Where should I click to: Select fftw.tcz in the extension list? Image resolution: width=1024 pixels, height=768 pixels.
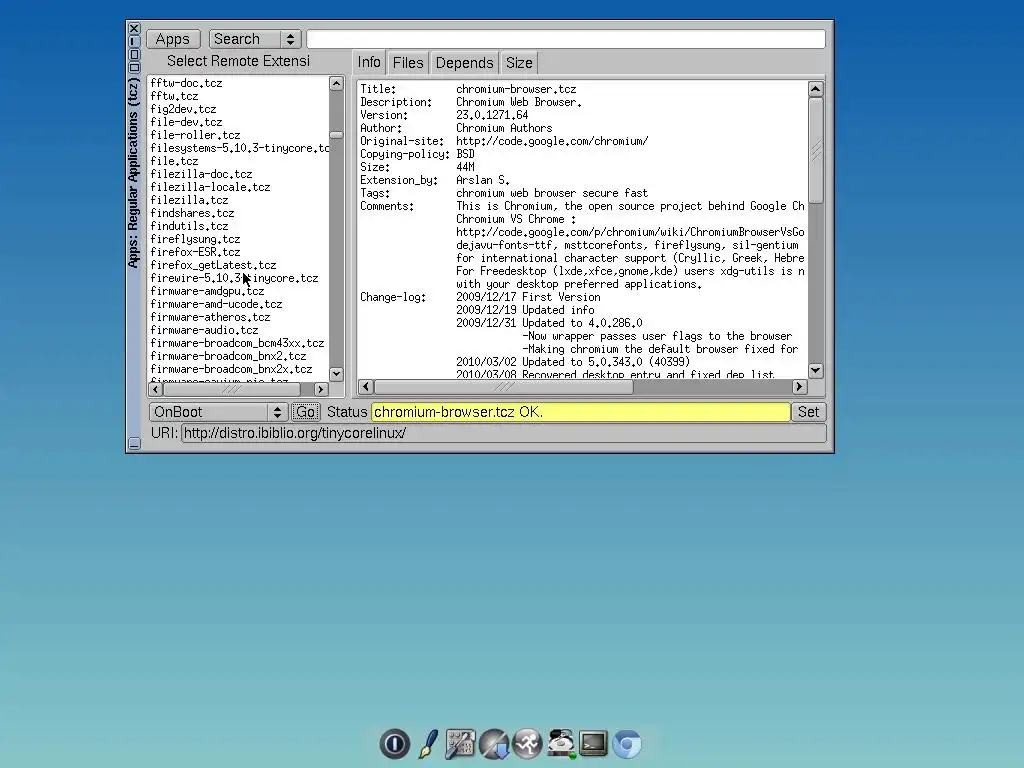(x=174, y=96)
